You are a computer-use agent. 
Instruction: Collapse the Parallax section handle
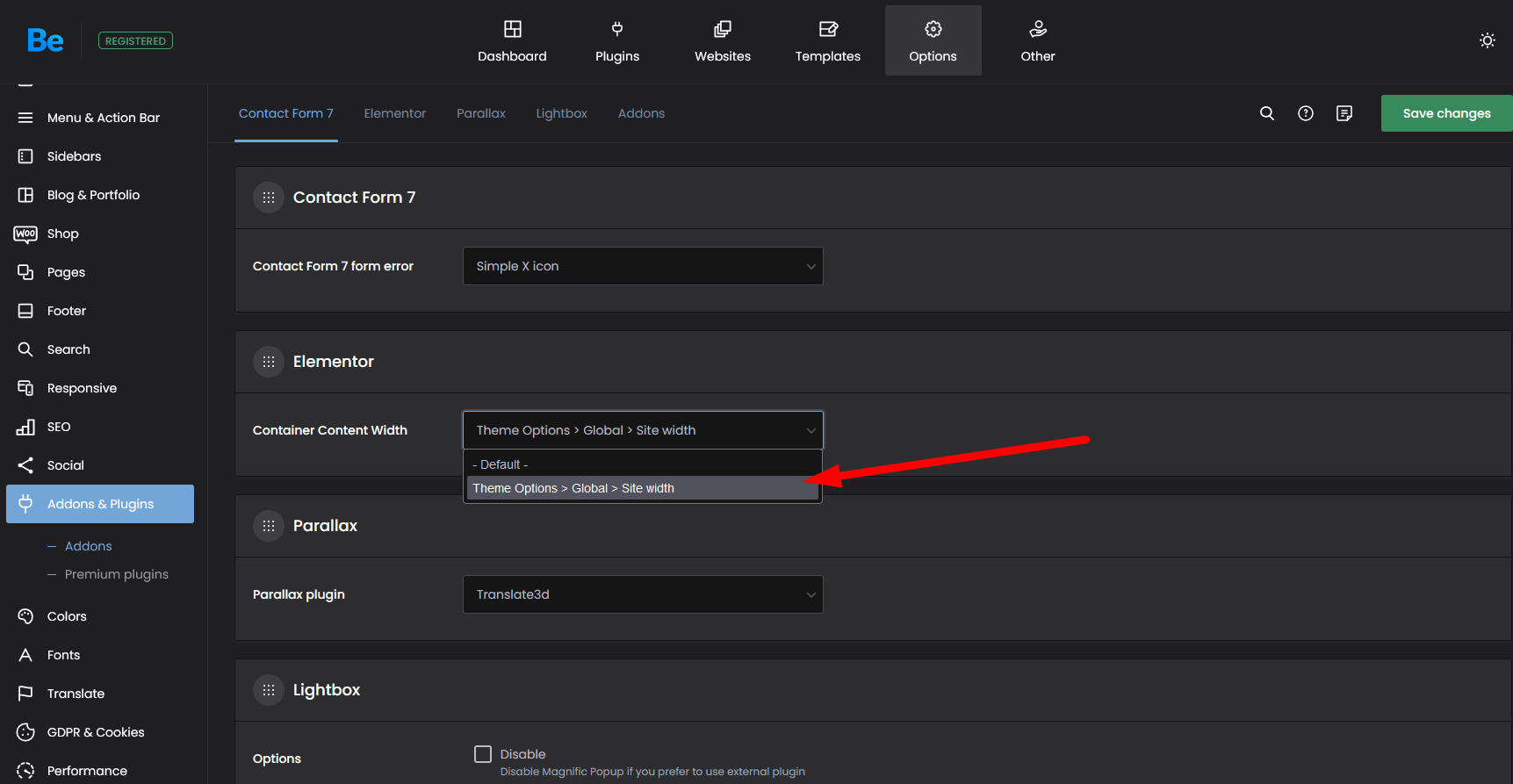pyautogui.click(x=269, y=526)
